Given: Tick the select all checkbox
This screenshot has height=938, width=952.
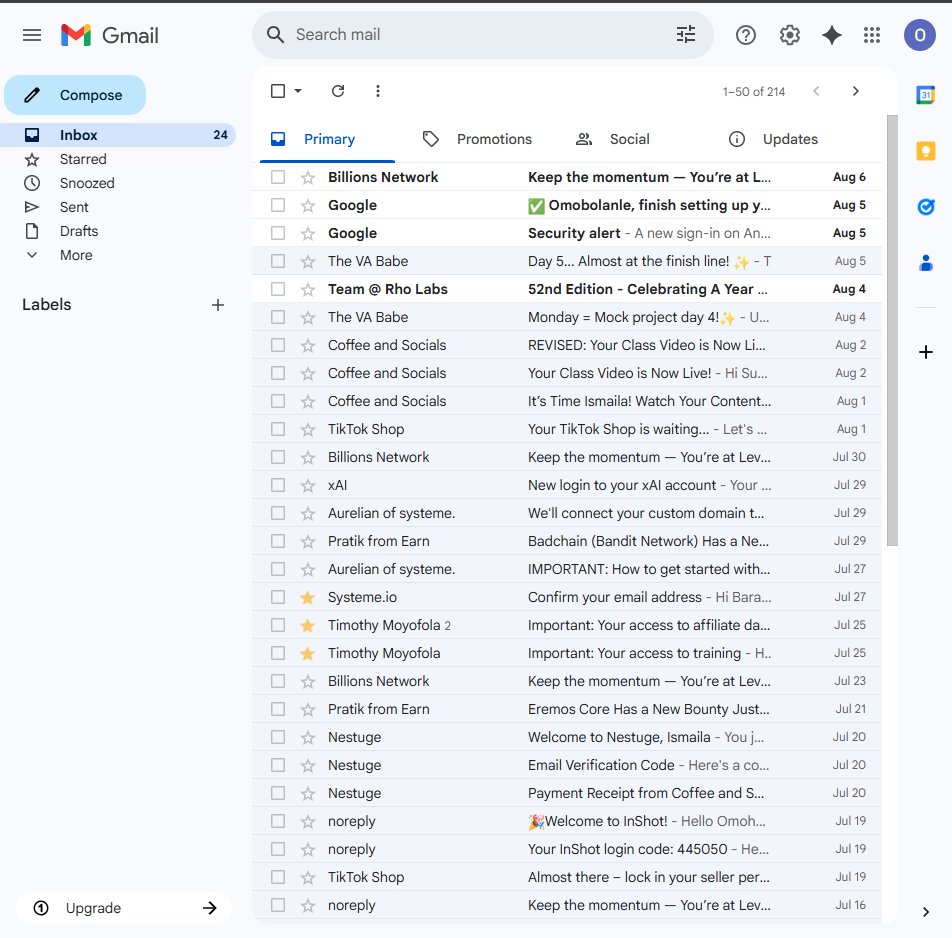Looking at the screenshot, I should pyautogui.click(x=278, y=91).
